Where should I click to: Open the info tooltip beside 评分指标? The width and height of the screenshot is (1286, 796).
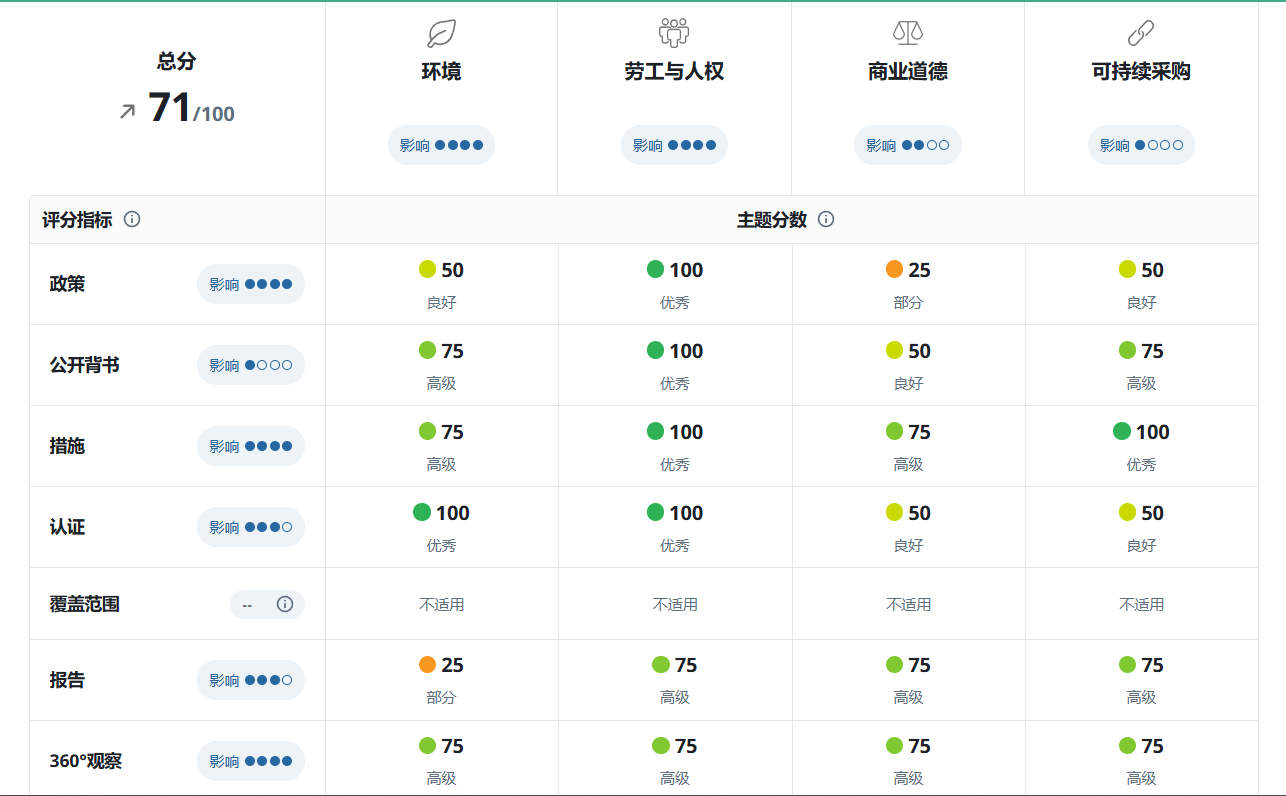(133, 219)
